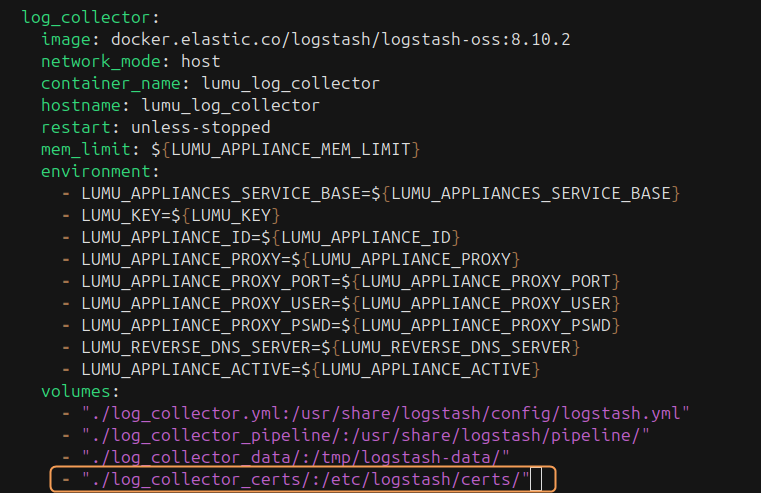Click the LUMU_APPLIANCE_ACTIVE line
Image resolution: width=761 pixels, height=493 pixels.
point(310,369)
